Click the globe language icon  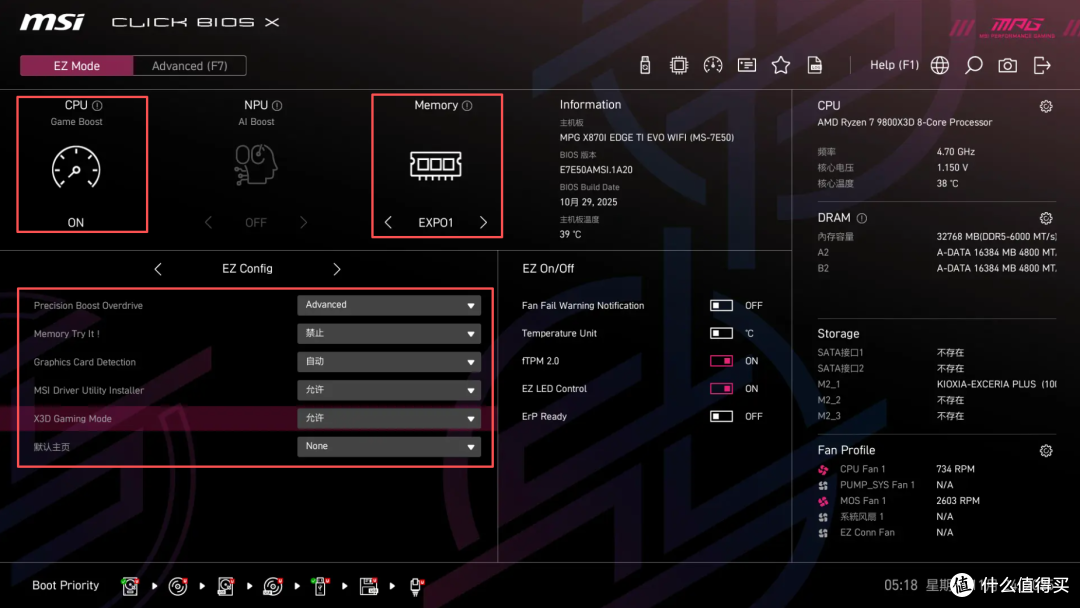(939, 65)
